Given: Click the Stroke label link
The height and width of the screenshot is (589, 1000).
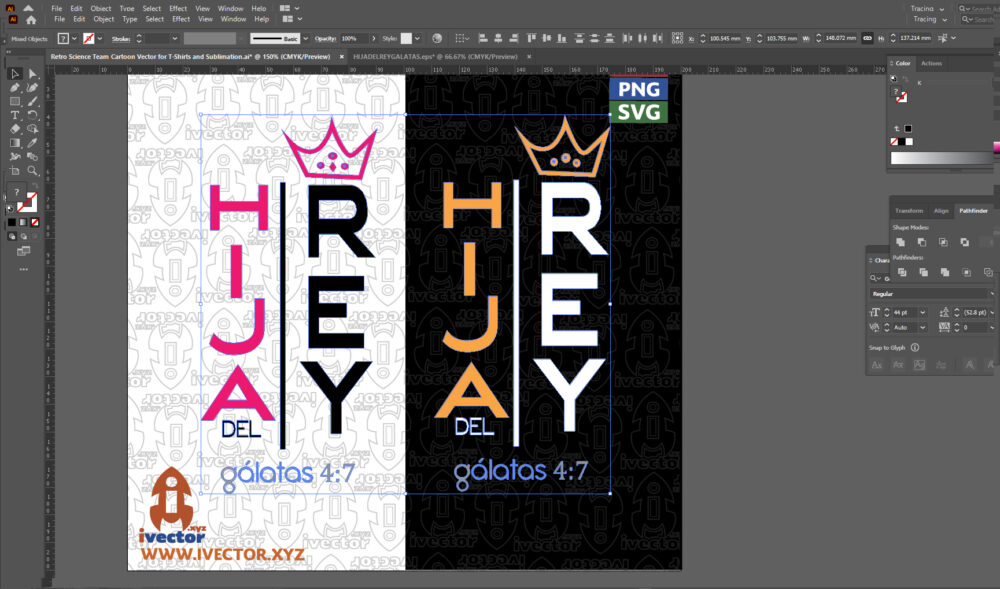Looking at the screenshot, I should 121,39.
